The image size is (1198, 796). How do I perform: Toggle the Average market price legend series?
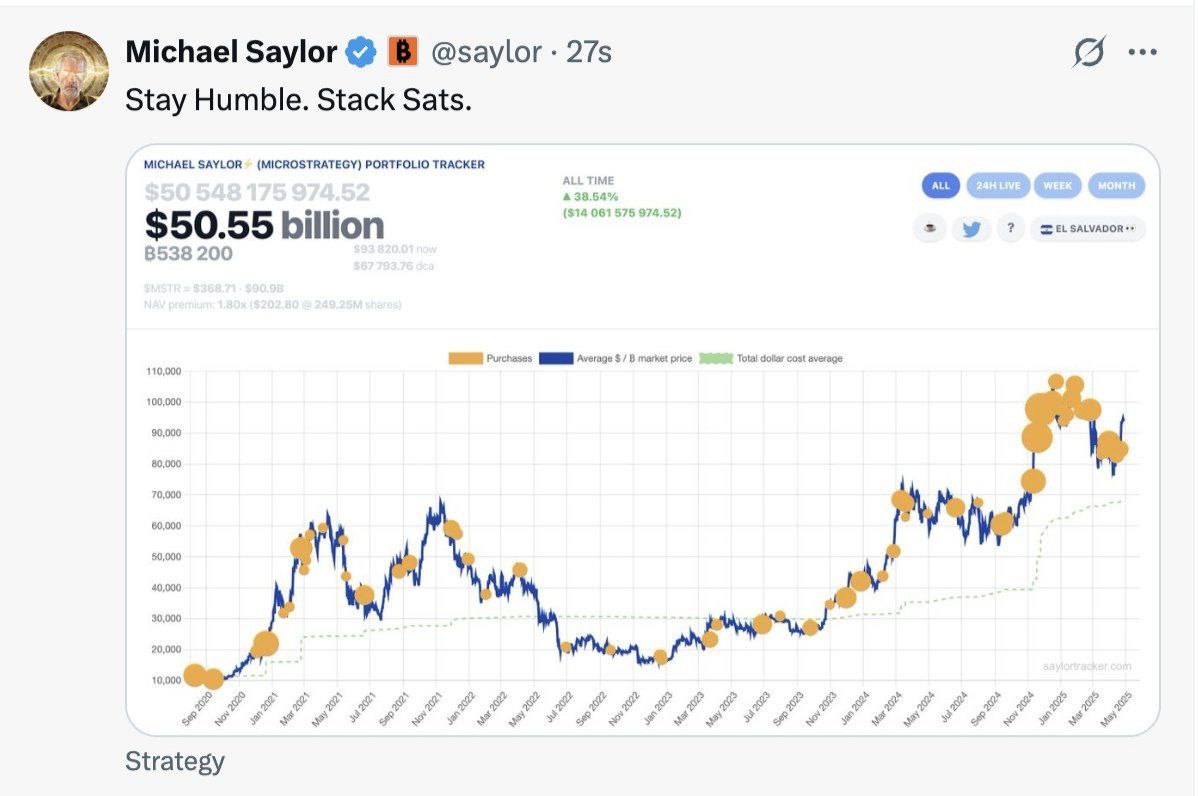615,358
